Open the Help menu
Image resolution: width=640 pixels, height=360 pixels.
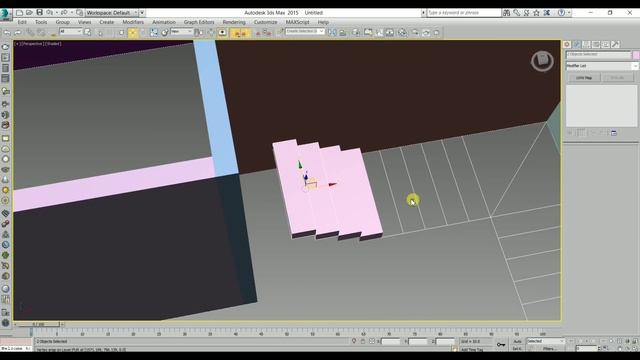point(323,22)
